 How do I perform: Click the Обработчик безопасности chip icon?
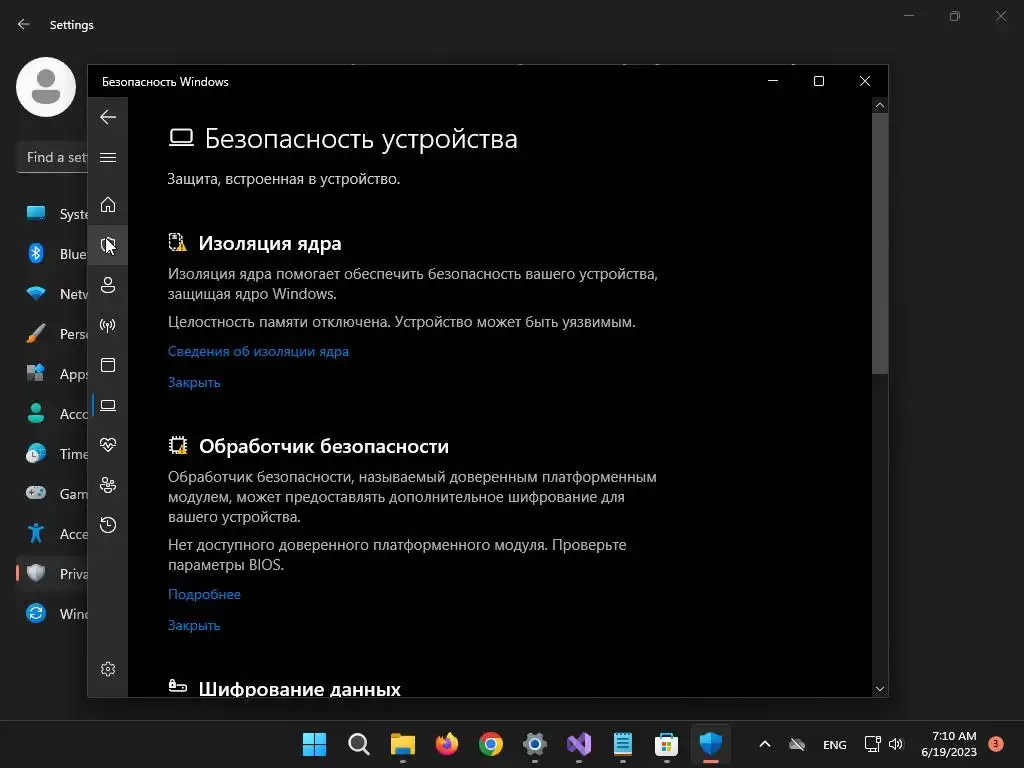pos(178,445)
